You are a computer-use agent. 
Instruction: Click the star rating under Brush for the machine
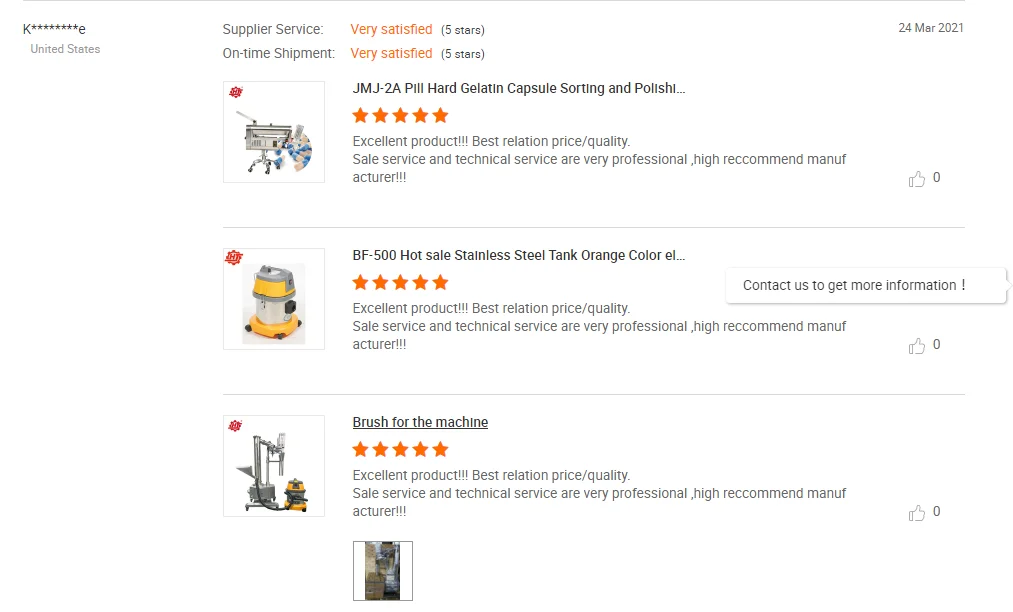point(400,449)
